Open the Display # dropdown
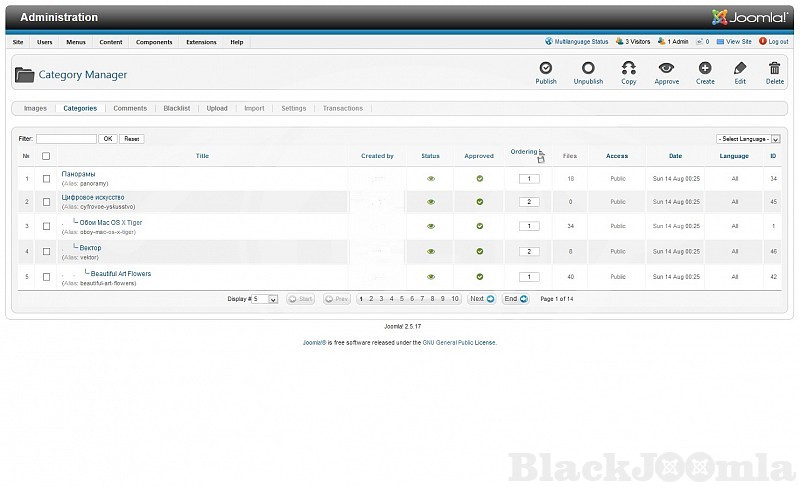The width and height of the screenshot is (800, 487). (x=265, y=299)
